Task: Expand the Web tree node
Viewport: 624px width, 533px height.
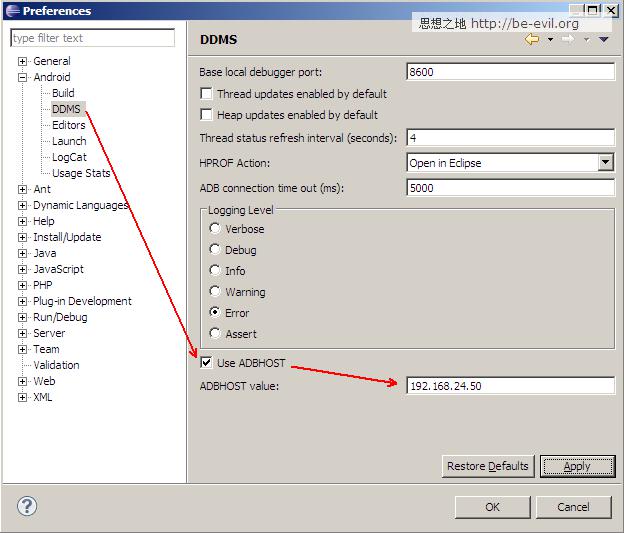Action: [x=22, y=381]
